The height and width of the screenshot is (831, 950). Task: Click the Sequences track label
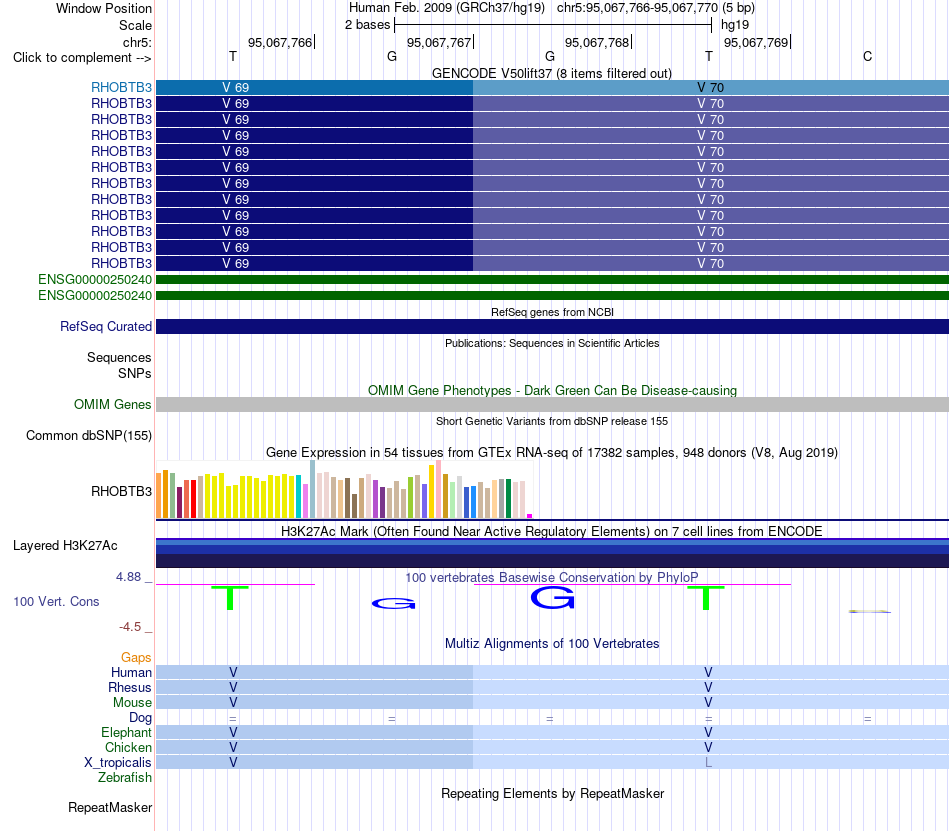[x=119, y=357]
